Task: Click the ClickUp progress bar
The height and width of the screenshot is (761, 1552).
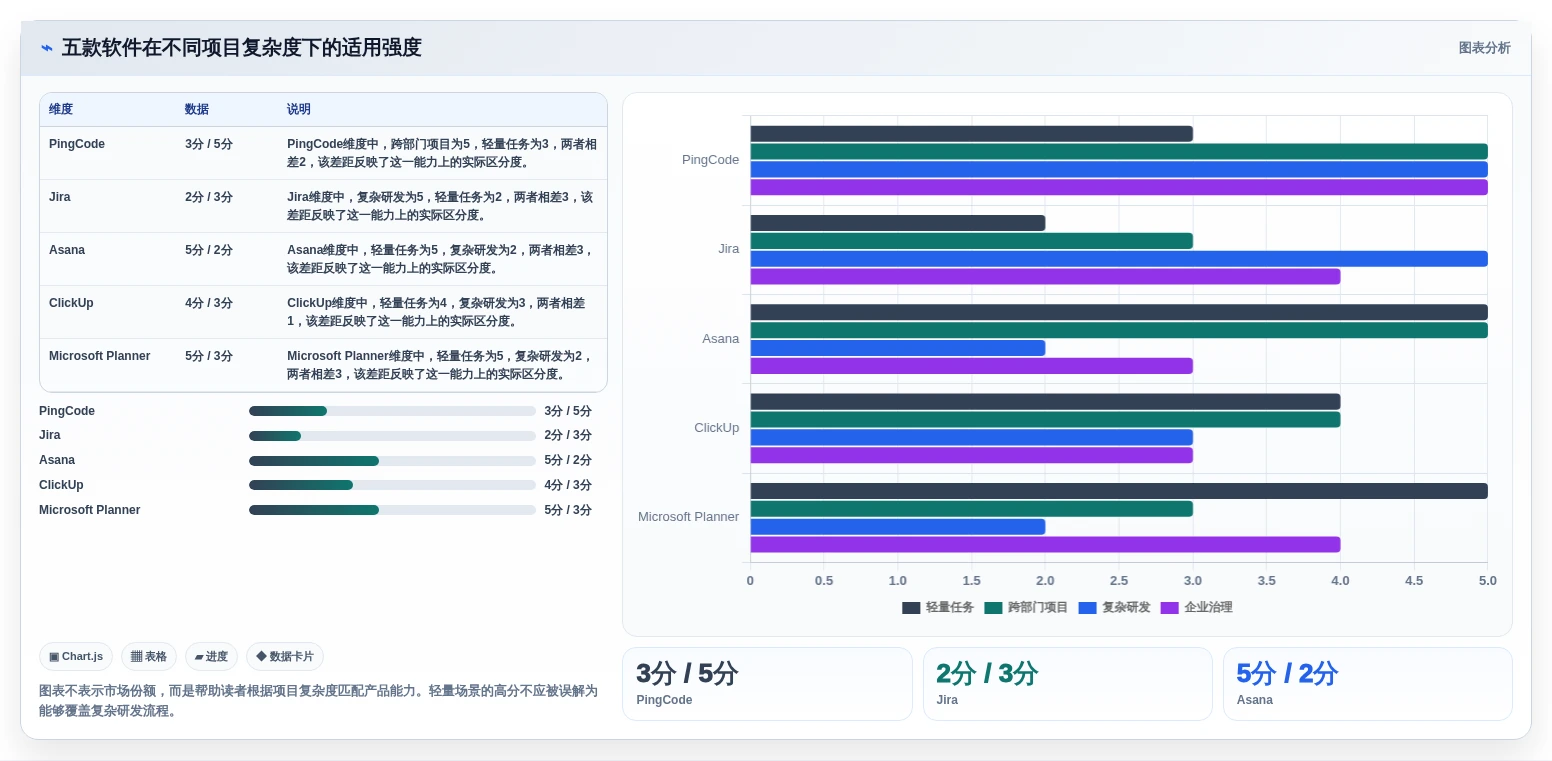Action: 392,485
